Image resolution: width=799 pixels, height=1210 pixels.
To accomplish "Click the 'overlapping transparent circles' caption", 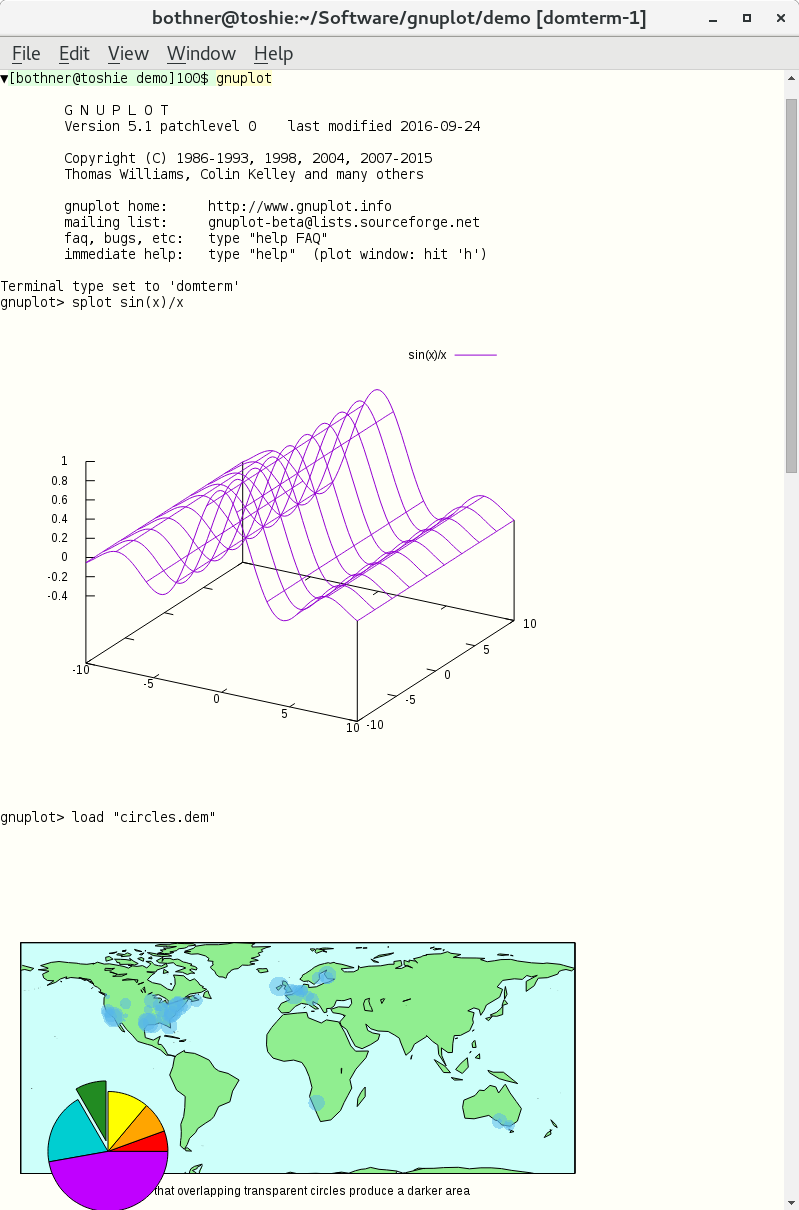I will (312, 1191).
